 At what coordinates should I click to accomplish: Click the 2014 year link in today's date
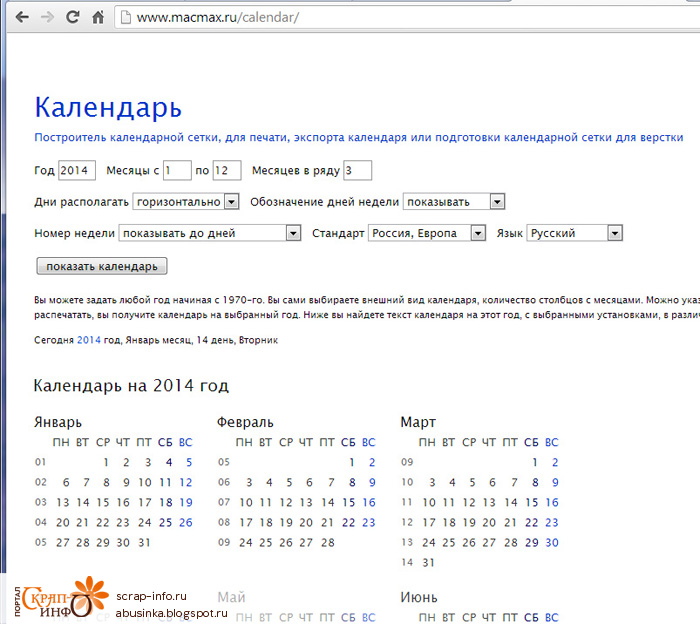[x=89, y=340]
